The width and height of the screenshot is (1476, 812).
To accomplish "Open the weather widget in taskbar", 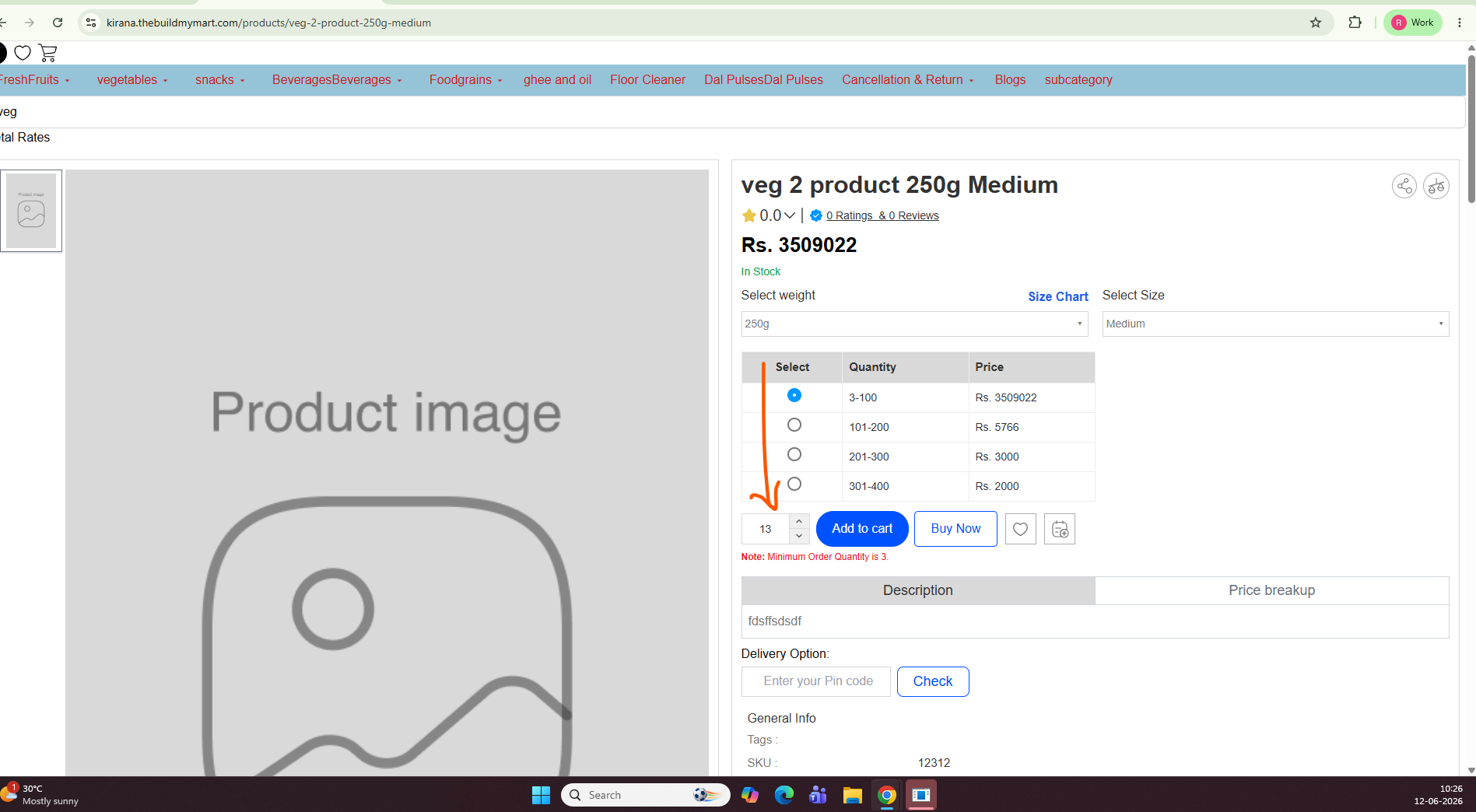I will tap(40, 795).
